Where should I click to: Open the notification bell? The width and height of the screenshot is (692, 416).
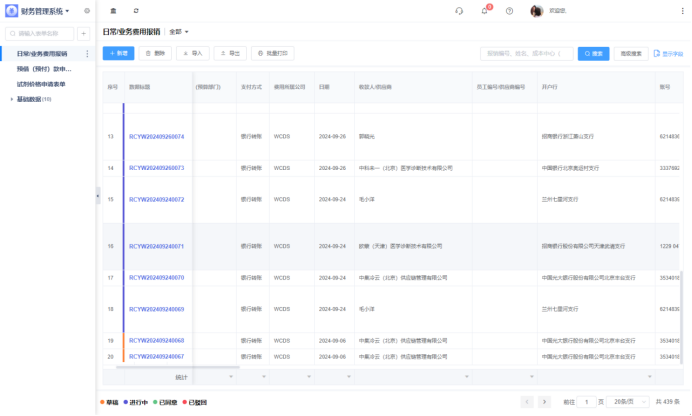point(485,11)
